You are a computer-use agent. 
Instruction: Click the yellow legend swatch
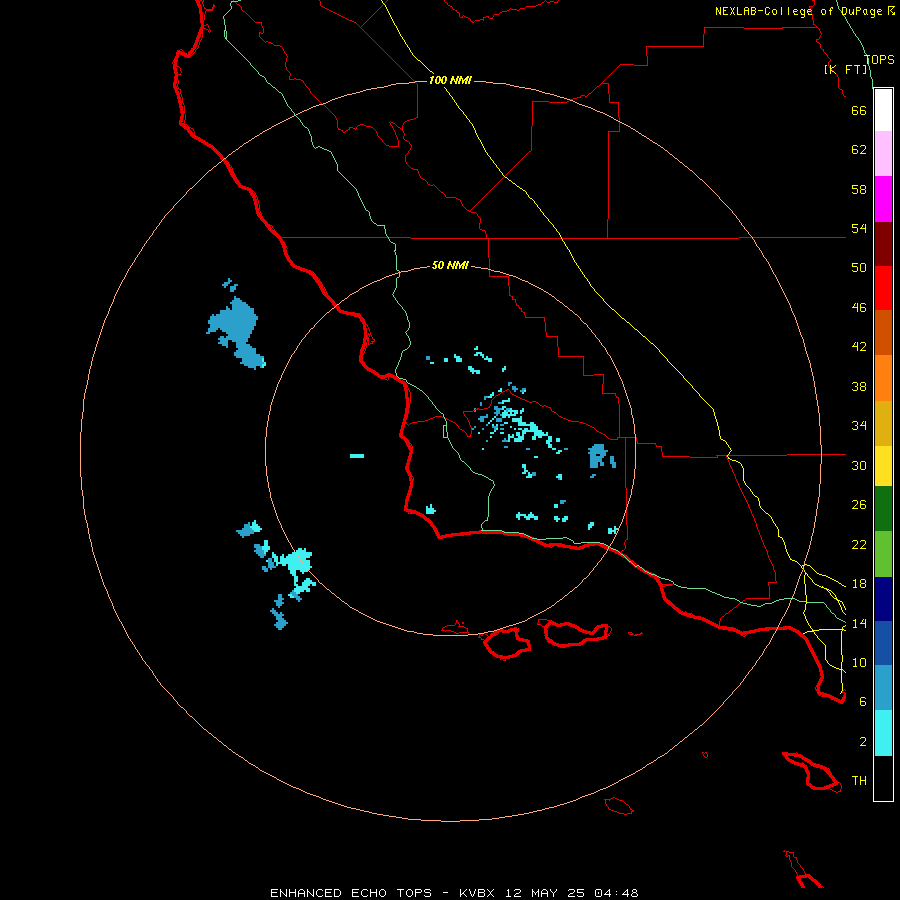[x=883, y=466]
